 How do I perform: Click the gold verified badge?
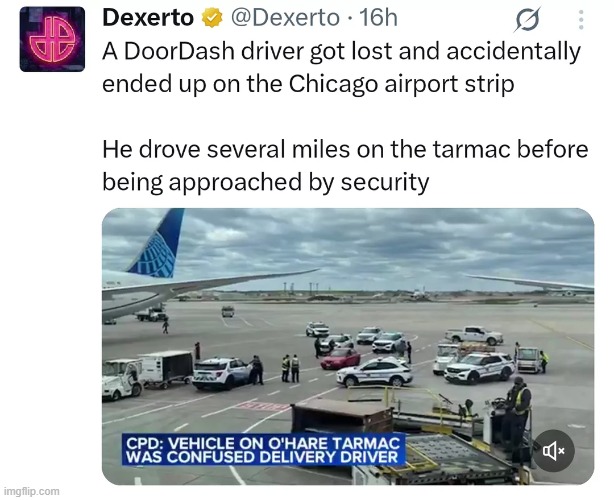[x=212, y=18]
